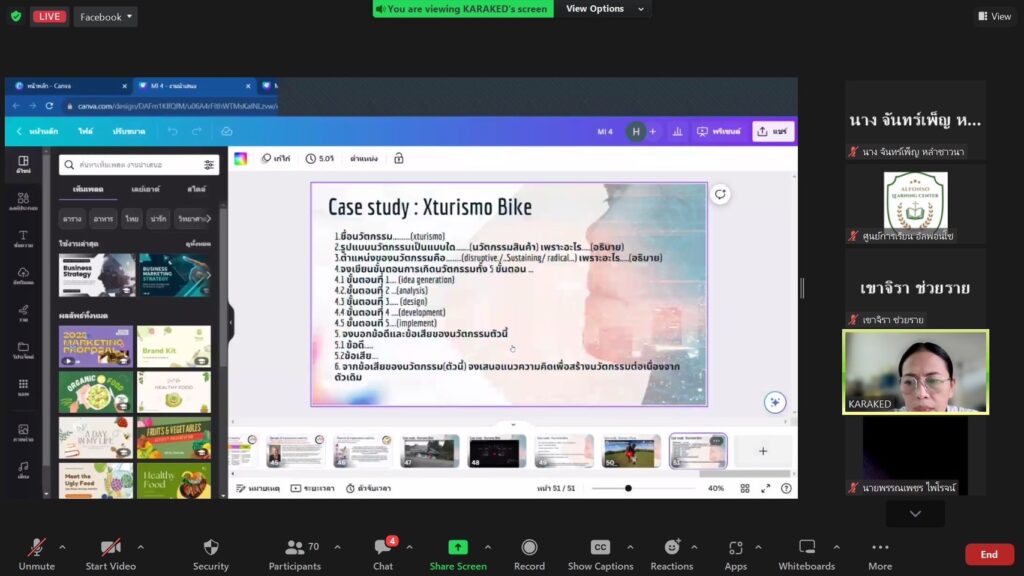Image resolution: width=1024 pixels, height=576 pixels.
Task: Open the Chat panel icon
Action: [383, 548]
